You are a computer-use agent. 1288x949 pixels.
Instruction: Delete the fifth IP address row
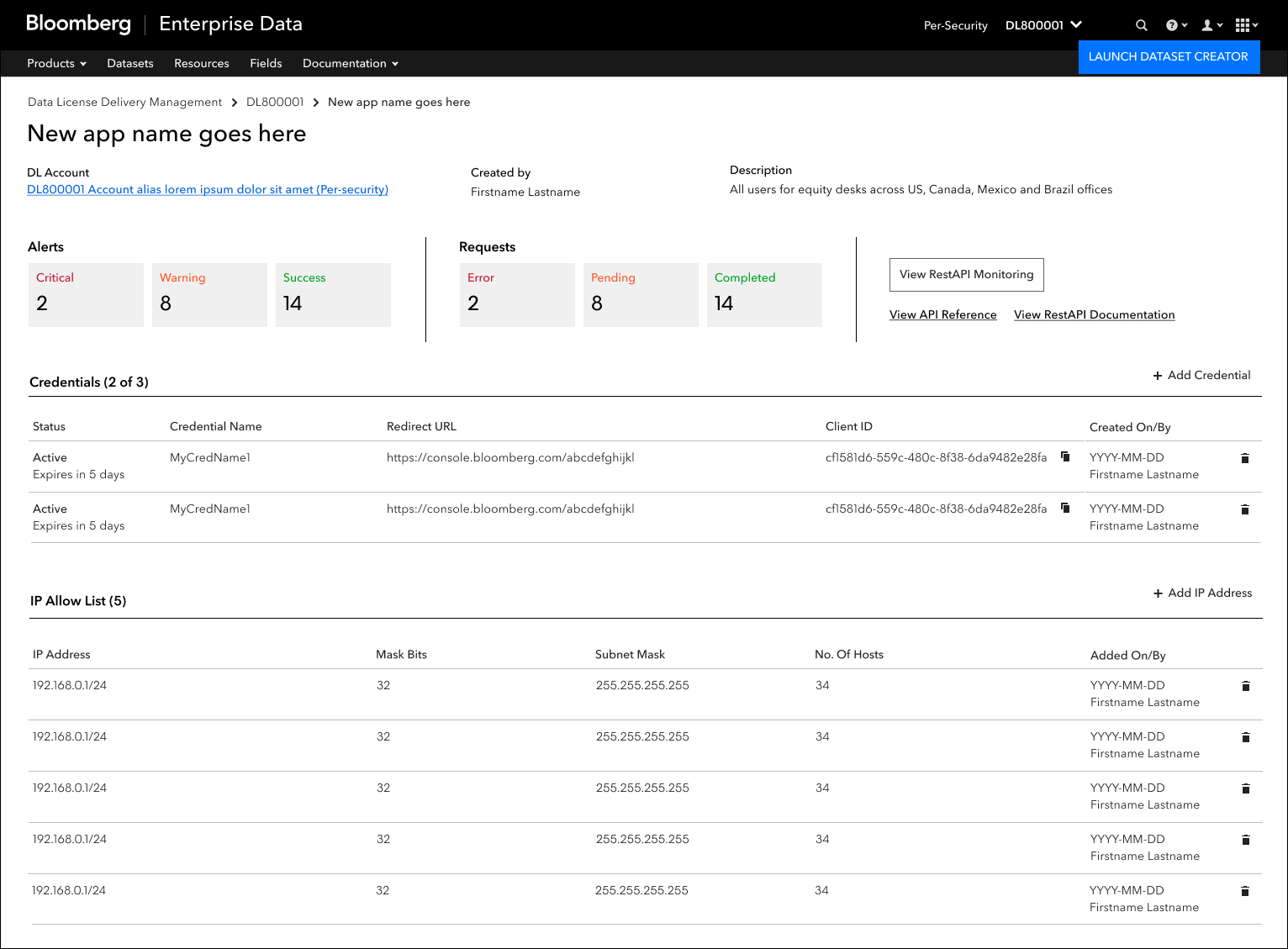pyautogui.click(x=1245, y=891)
